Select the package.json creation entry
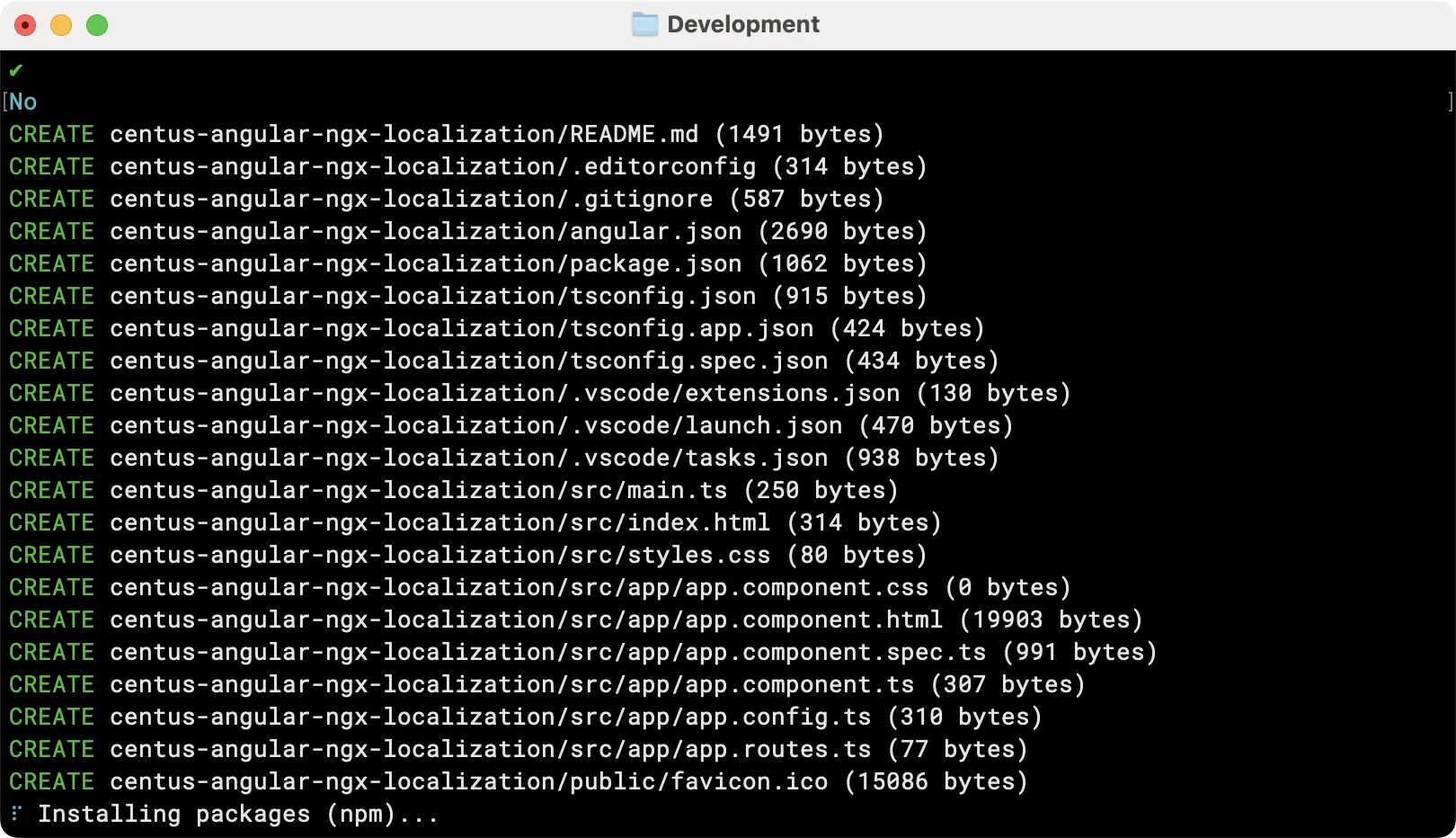This screenshot has width=1456, height=838. tap(467, 263)
